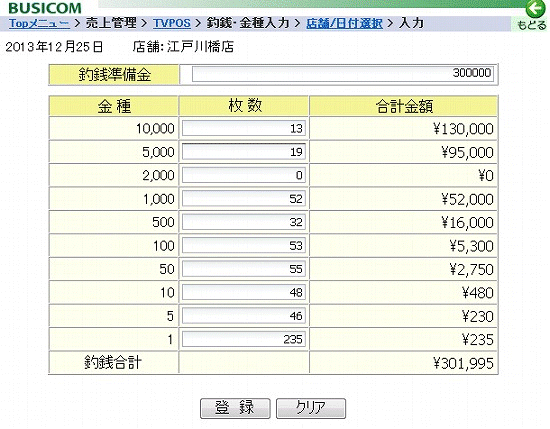Screen dimensions: 550x429
Task: Focus the 釣銭準備金 amount field
Action: point(343,74)
